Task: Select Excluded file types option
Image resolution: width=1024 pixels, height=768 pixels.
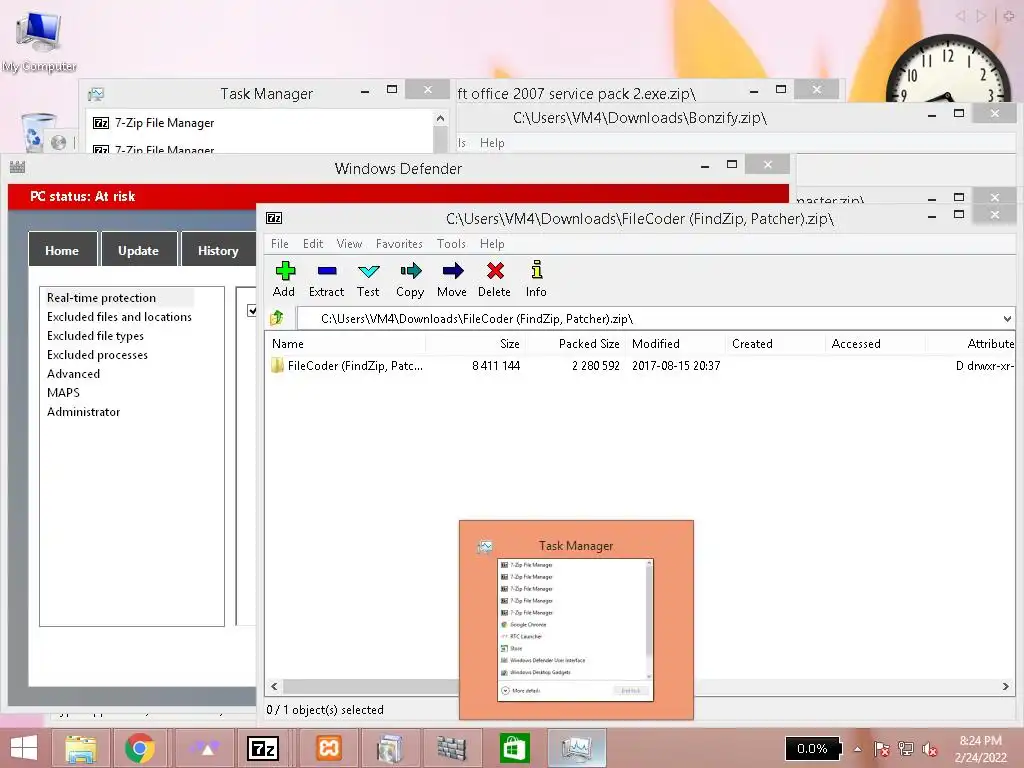Action: tap(95, 336)
